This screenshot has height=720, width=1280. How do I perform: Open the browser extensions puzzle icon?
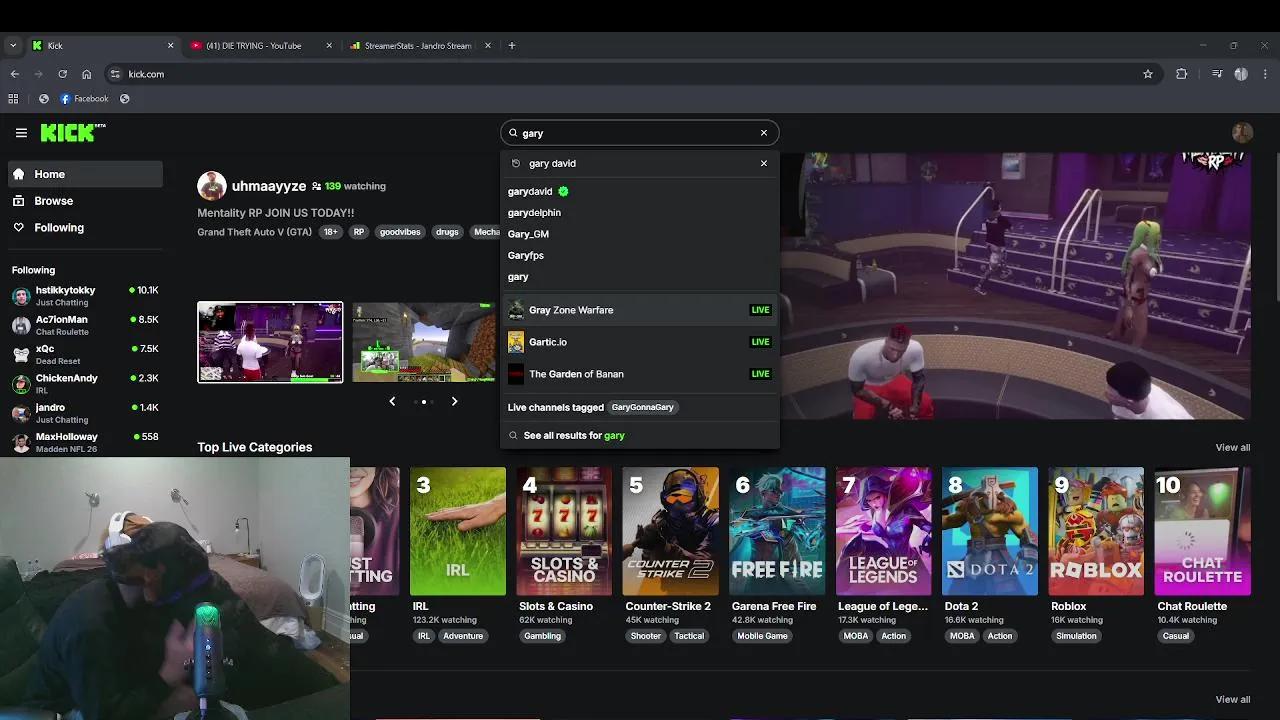(1181, 74)
